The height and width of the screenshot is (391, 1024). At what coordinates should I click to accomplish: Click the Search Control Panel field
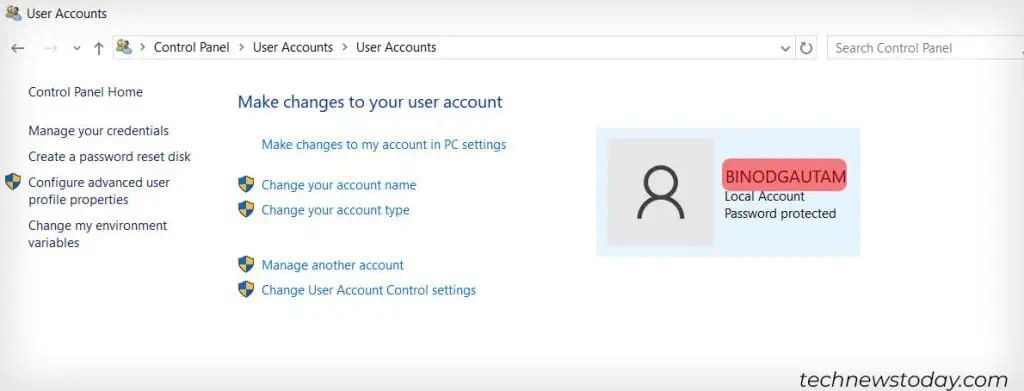[925, 48]
